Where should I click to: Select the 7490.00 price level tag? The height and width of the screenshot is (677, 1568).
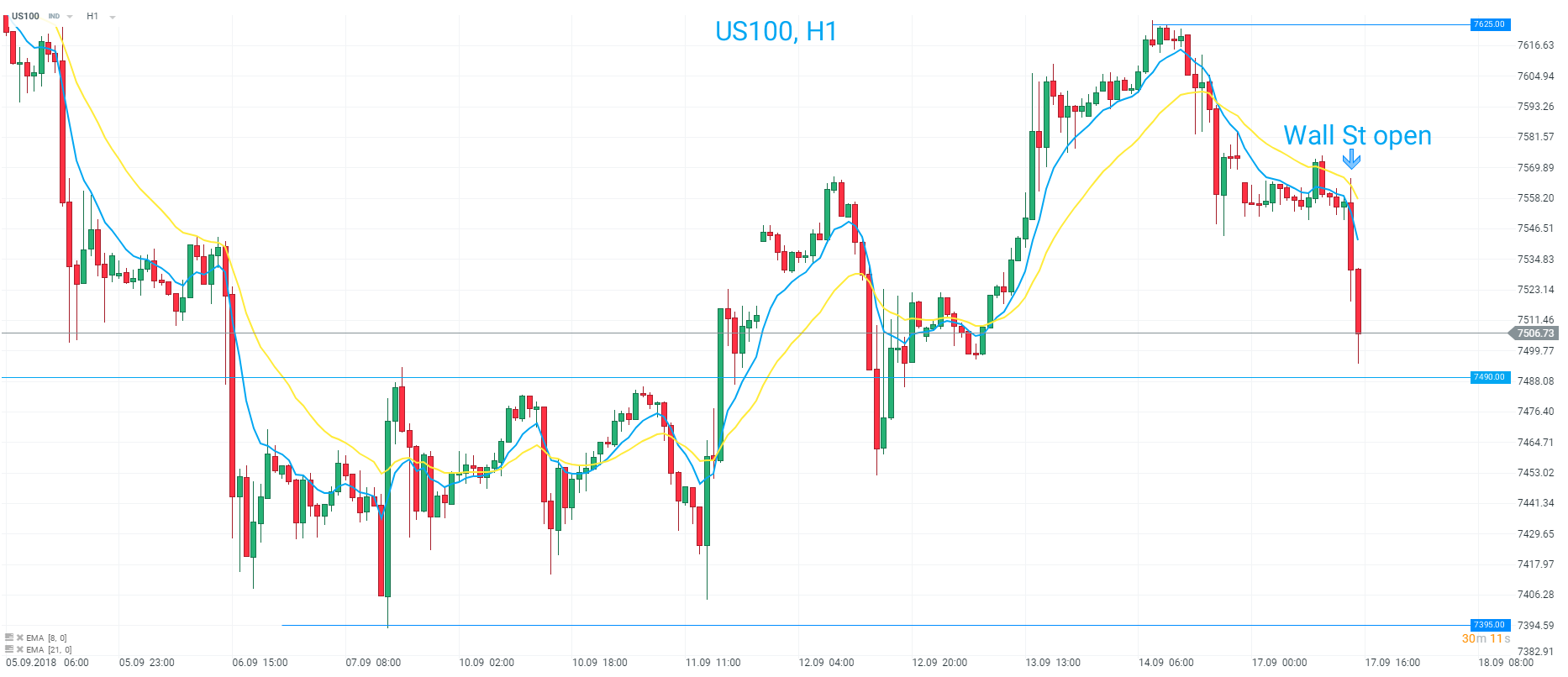(1489, 377)
